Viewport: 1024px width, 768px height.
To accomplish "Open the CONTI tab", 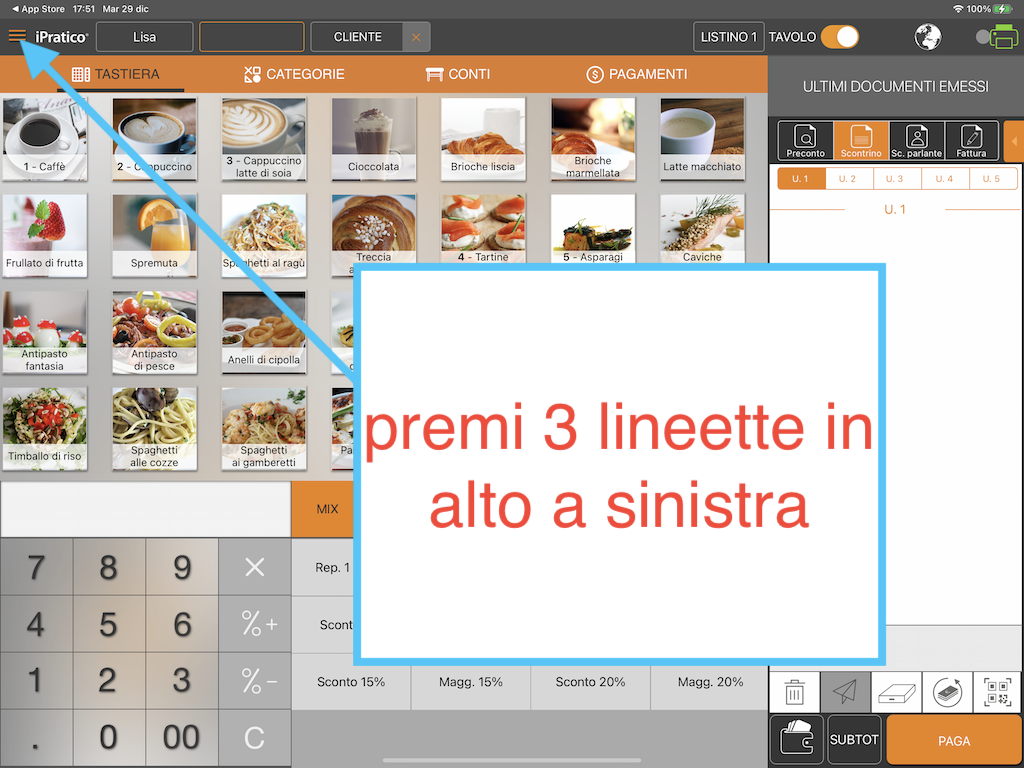I will [x=458, y=74].
